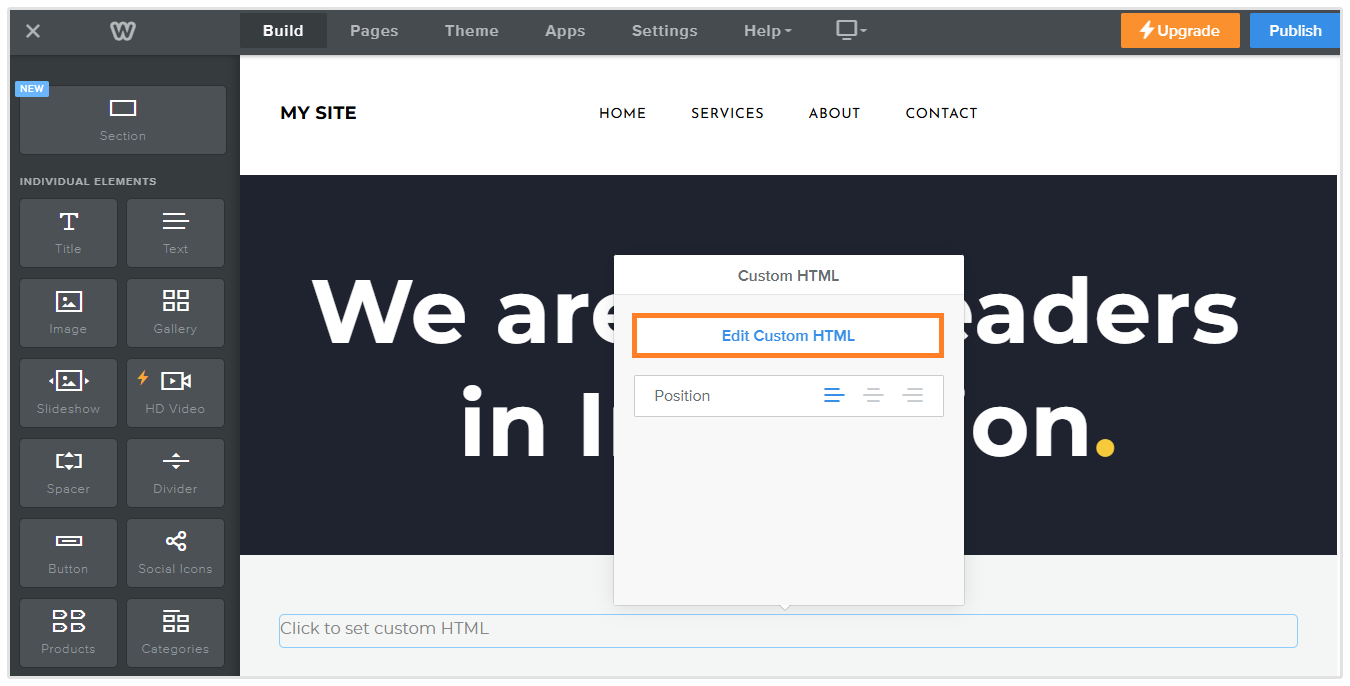The width and height of the screenshot is (1350, 686).
Task: Set position to right alignment
Action: coord(912,396)
